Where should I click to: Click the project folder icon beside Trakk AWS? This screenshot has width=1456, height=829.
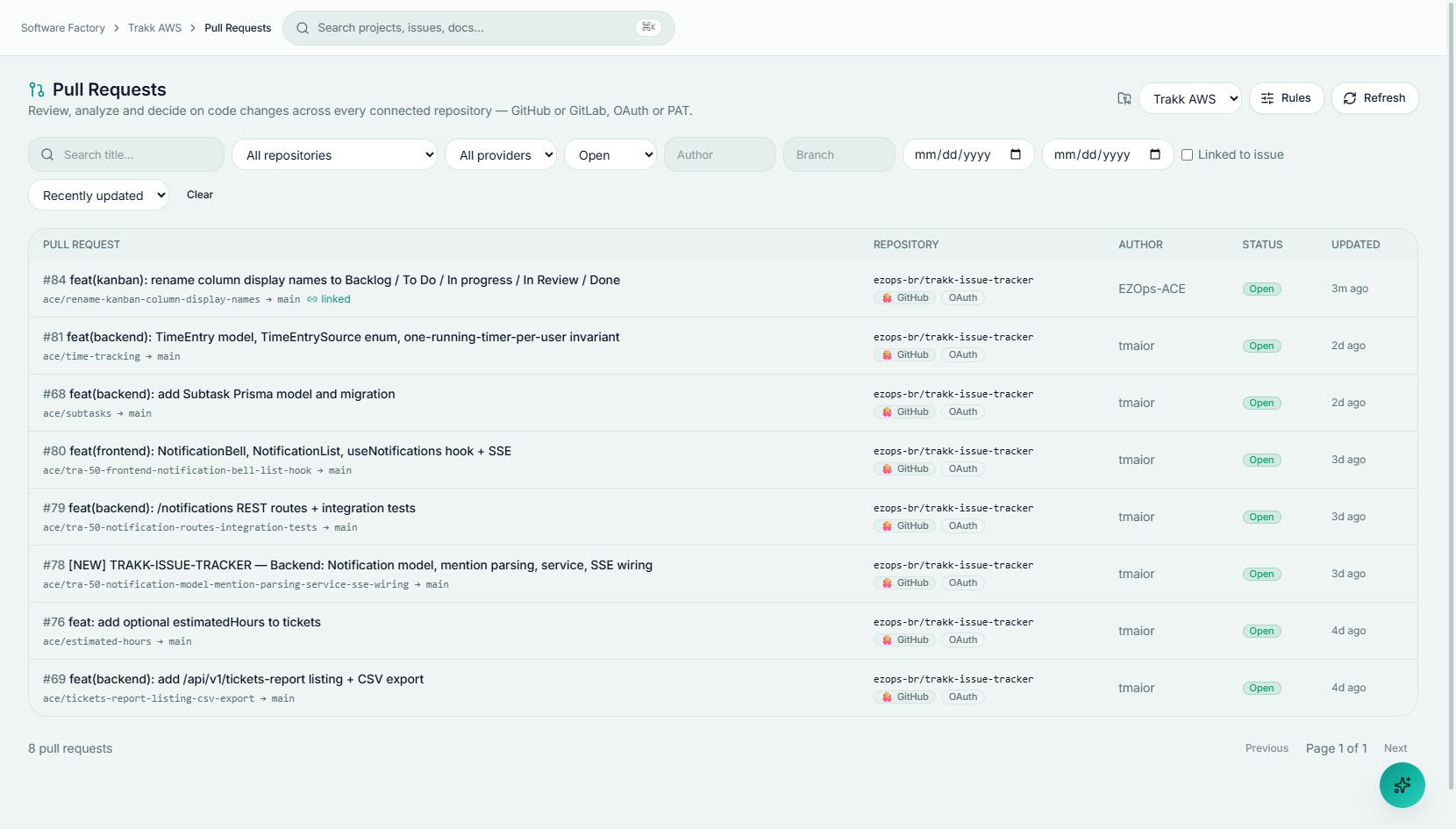[x=1124, y=98]
